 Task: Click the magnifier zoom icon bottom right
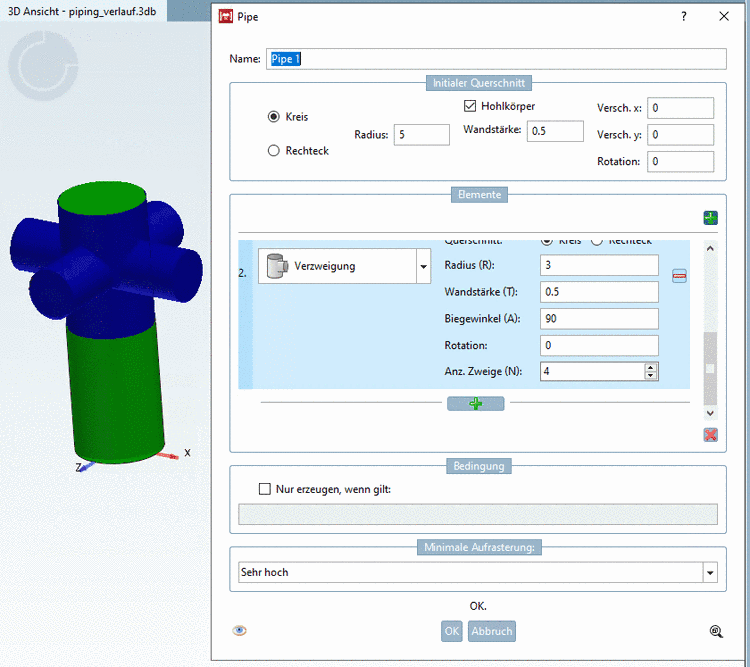[x=716, y=631]
